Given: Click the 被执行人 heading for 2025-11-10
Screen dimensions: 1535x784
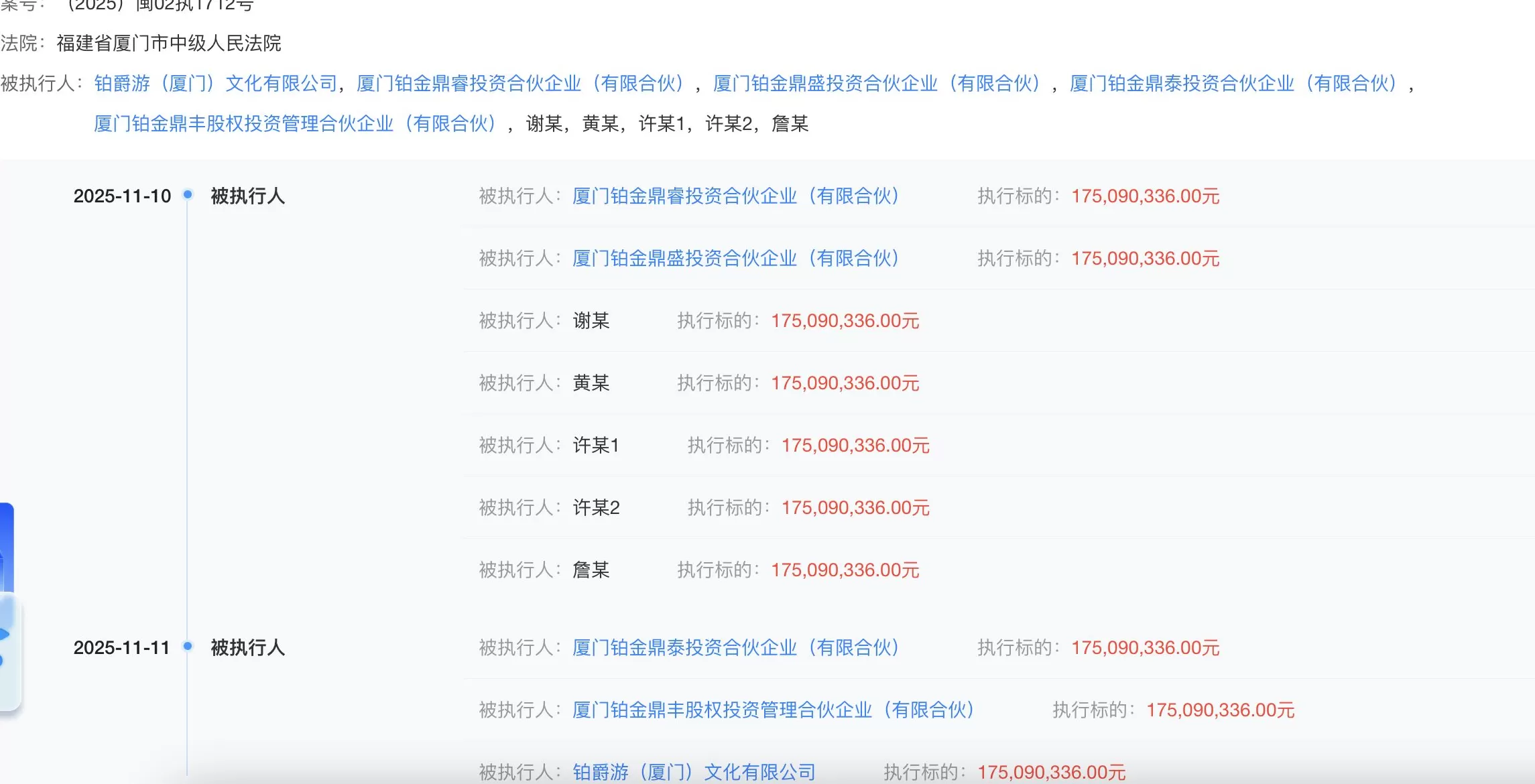Looking at the screenshot, I should (x=248, y=195).
